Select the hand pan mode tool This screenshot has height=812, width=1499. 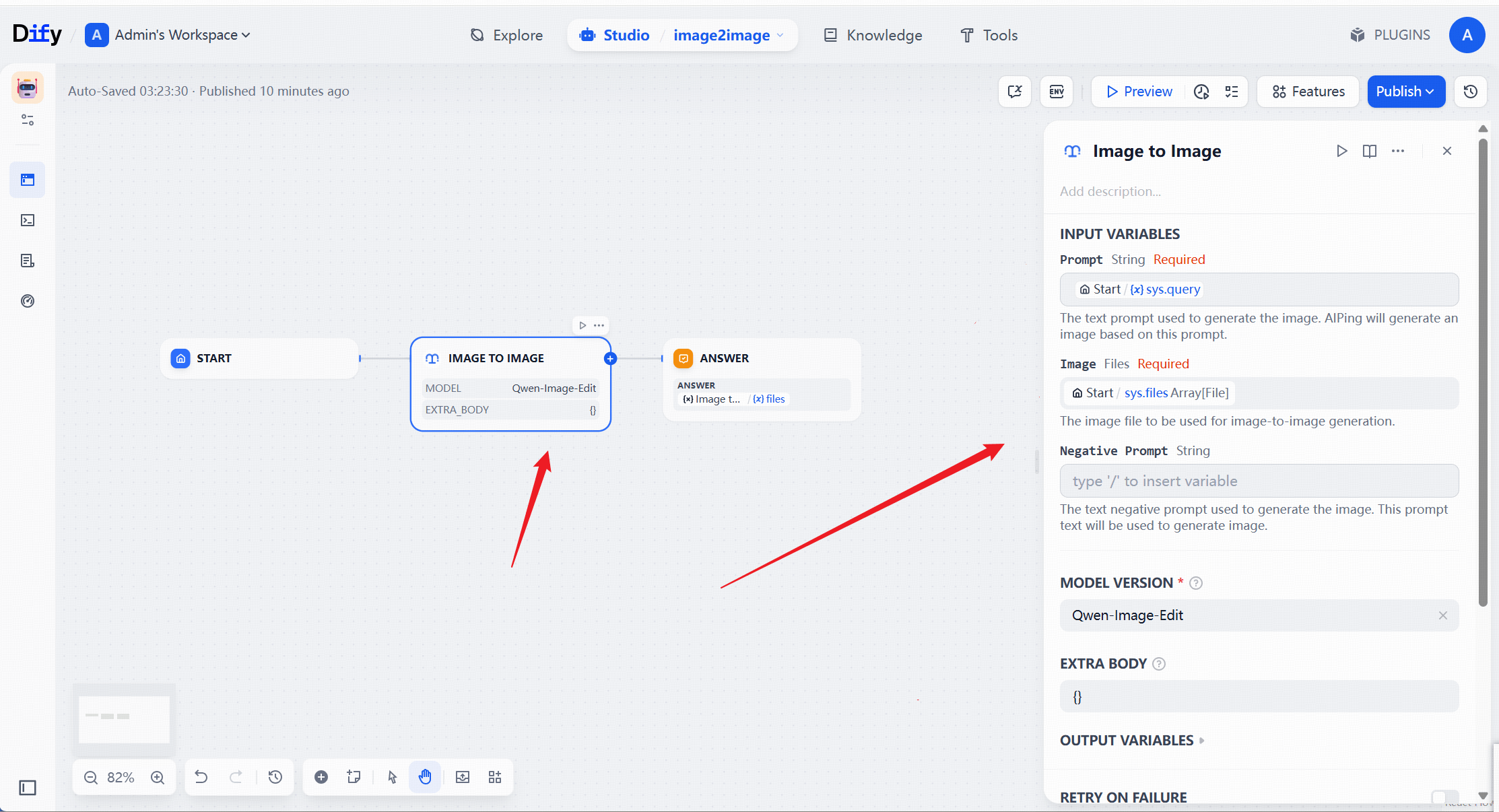pos(425,778)
